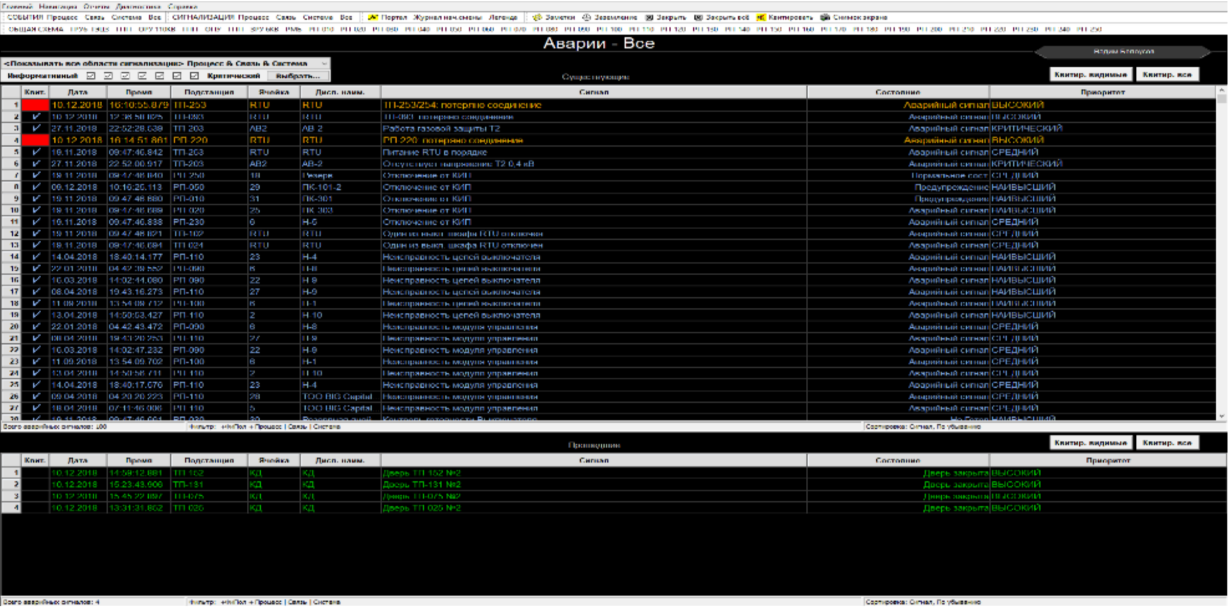Sort upper table by Дата column header
1228x607 pixels.
(x=77, y=91)
